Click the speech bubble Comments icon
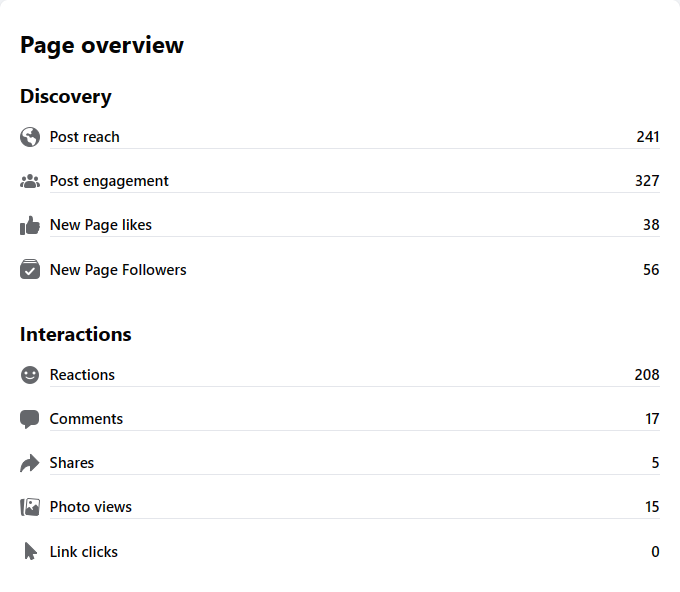680x592 pixels. (30, 419)
